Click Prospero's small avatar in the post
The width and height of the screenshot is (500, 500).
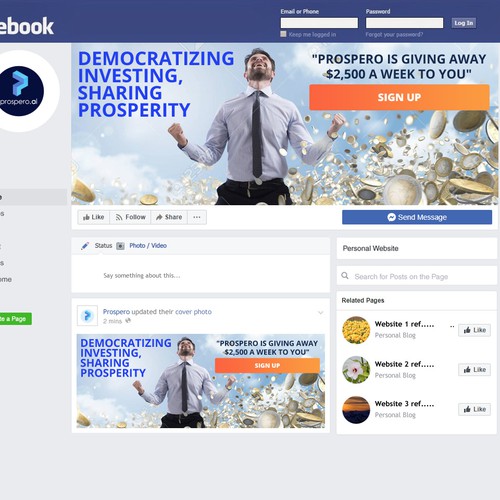pos(87,315)
